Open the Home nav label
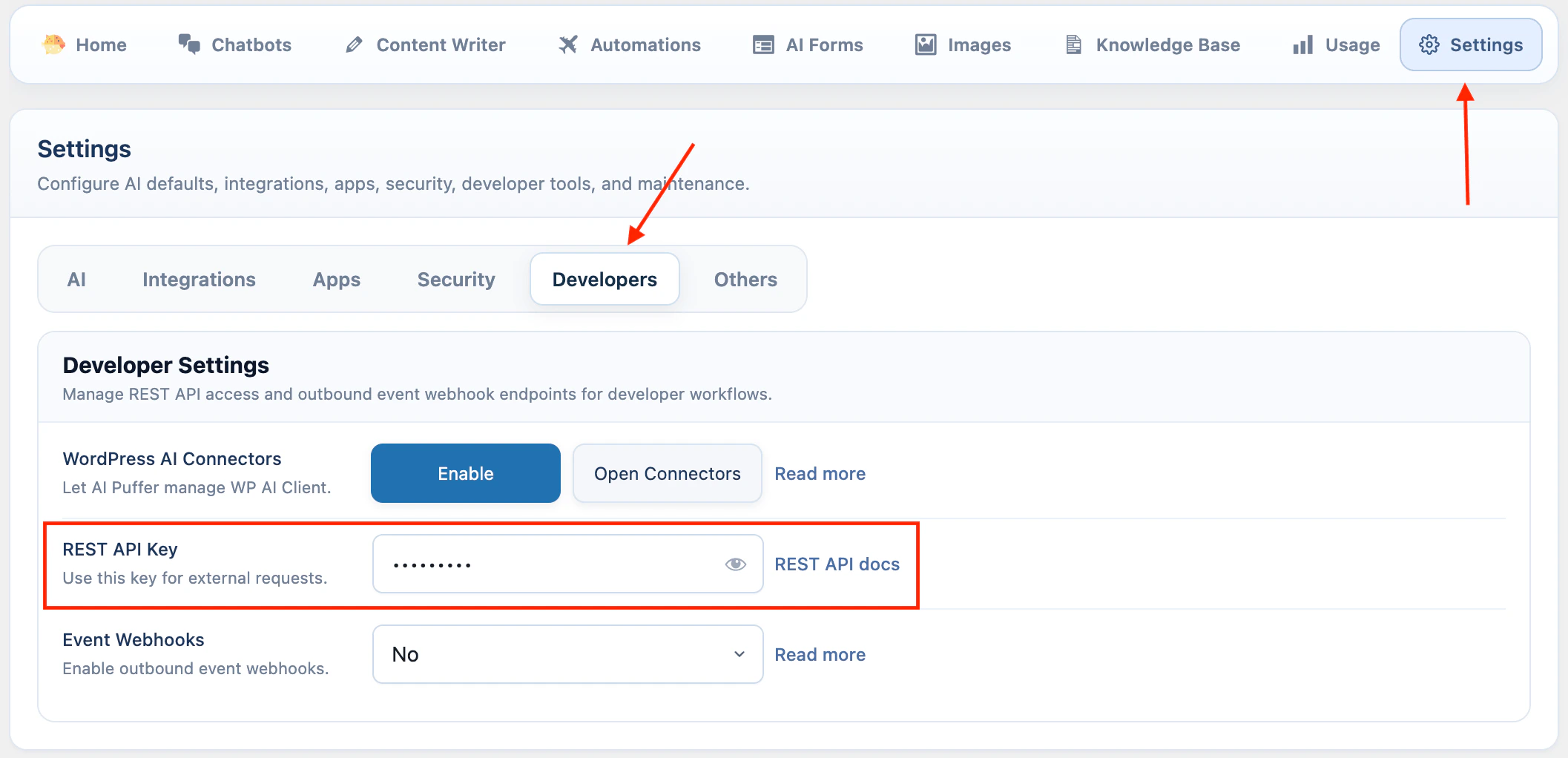Viewport: 1568px width, 758px height. tap(102, 45)
